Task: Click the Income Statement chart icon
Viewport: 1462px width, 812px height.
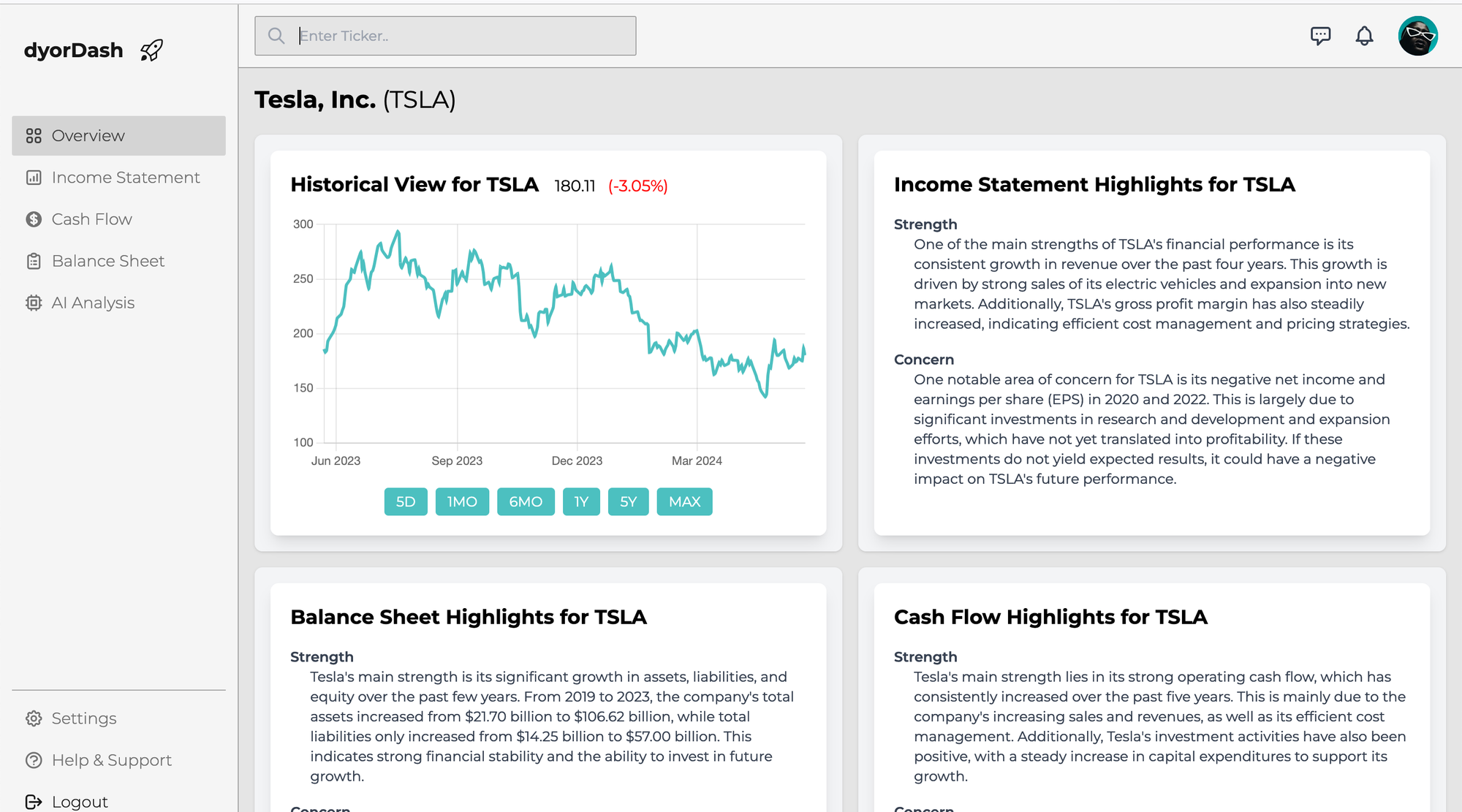Action: point(34,178)
